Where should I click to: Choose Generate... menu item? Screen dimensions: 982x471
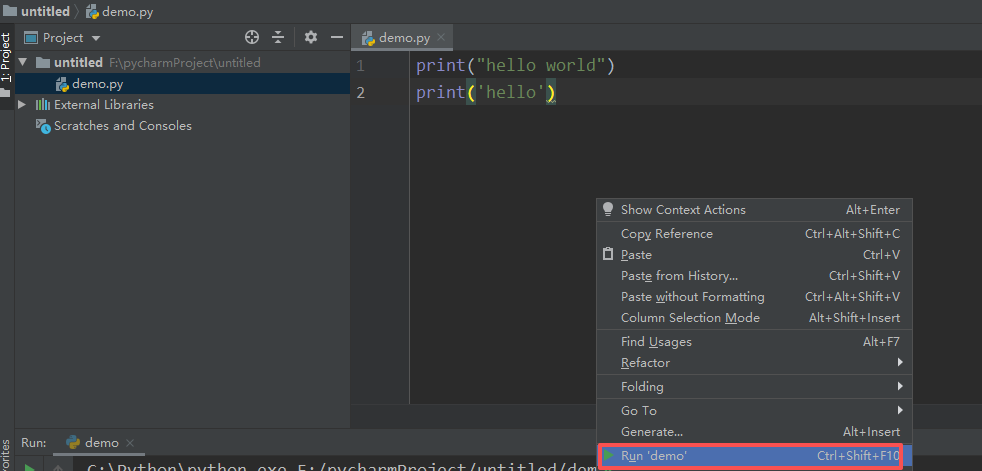tap(754, 432)
